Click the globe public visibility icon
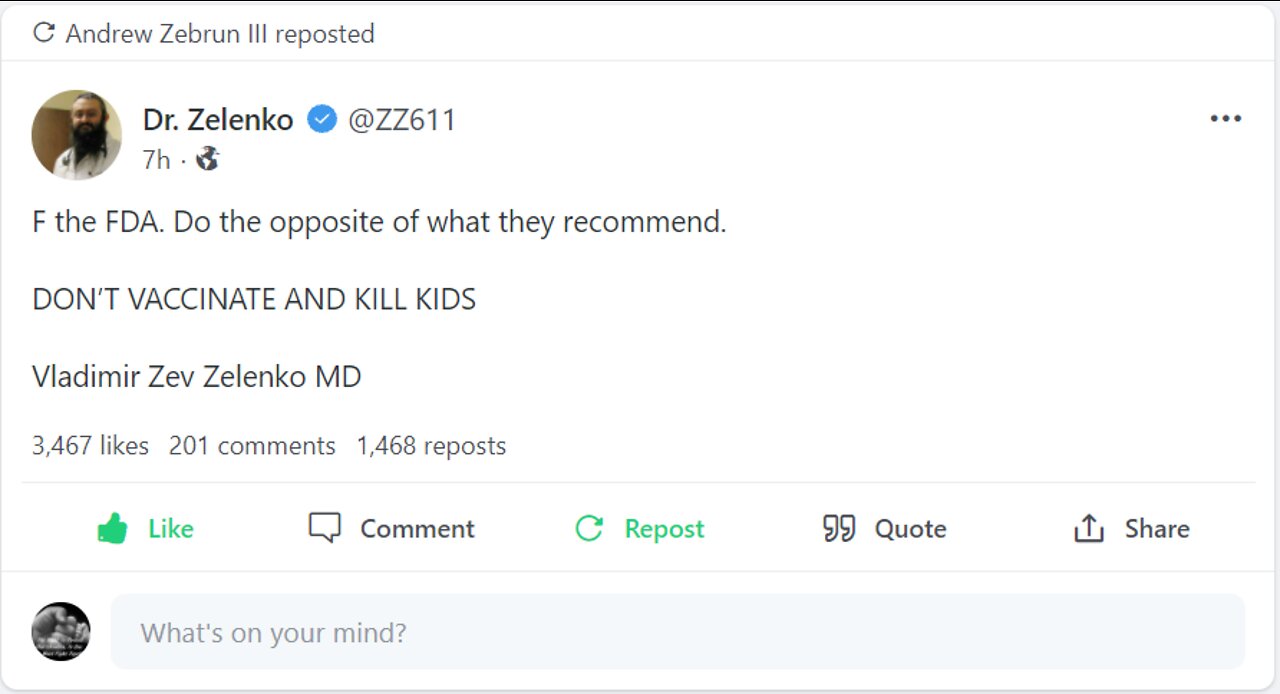Image resolution: width=1280 pixels, height=694 pixels. click(x=207, y=158)
